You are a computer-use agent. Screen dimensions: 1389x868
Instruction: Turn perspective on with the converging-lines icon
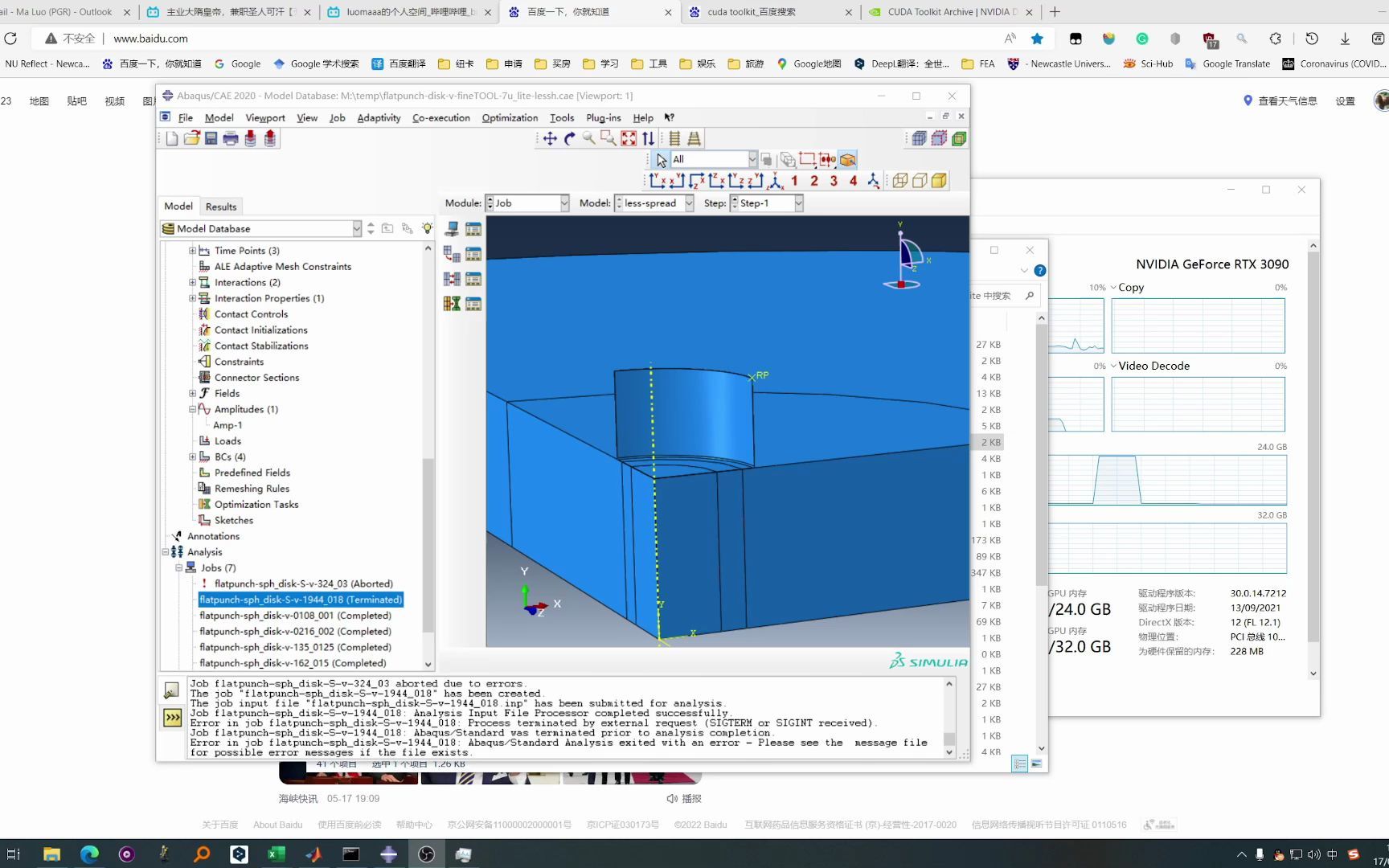694,138
